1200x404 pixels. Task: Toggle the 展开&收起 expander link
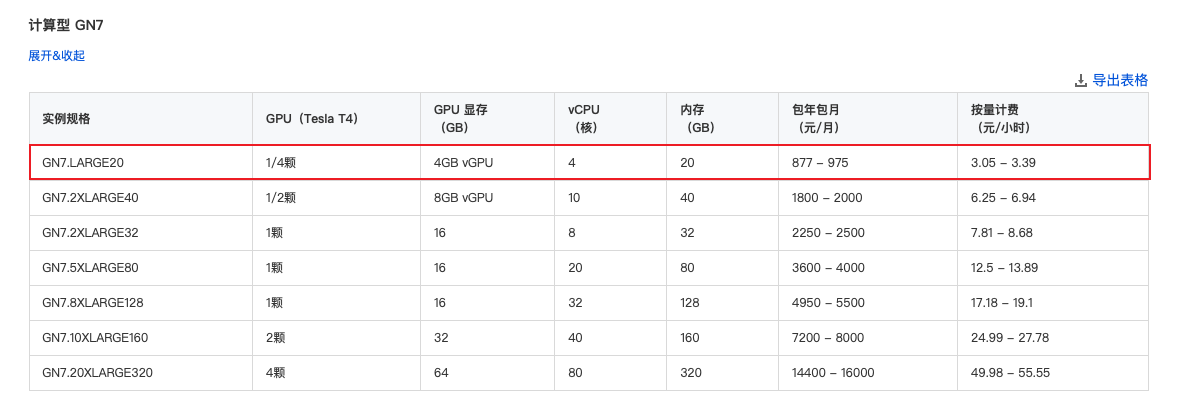[x=56, y=56]
